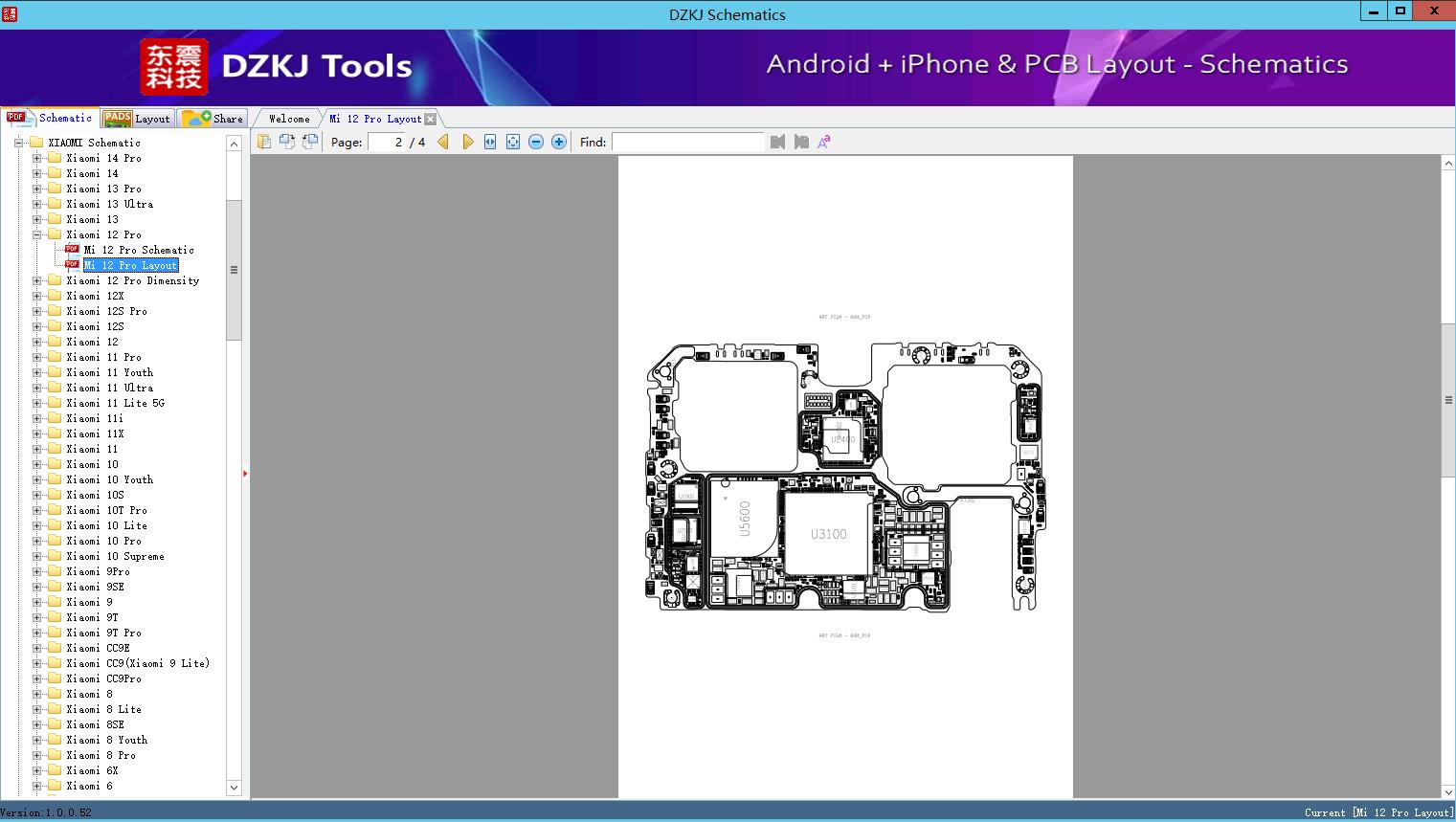
Task: Expand the Xiaomi 14 Pro folder
Action: coord(36,158)
